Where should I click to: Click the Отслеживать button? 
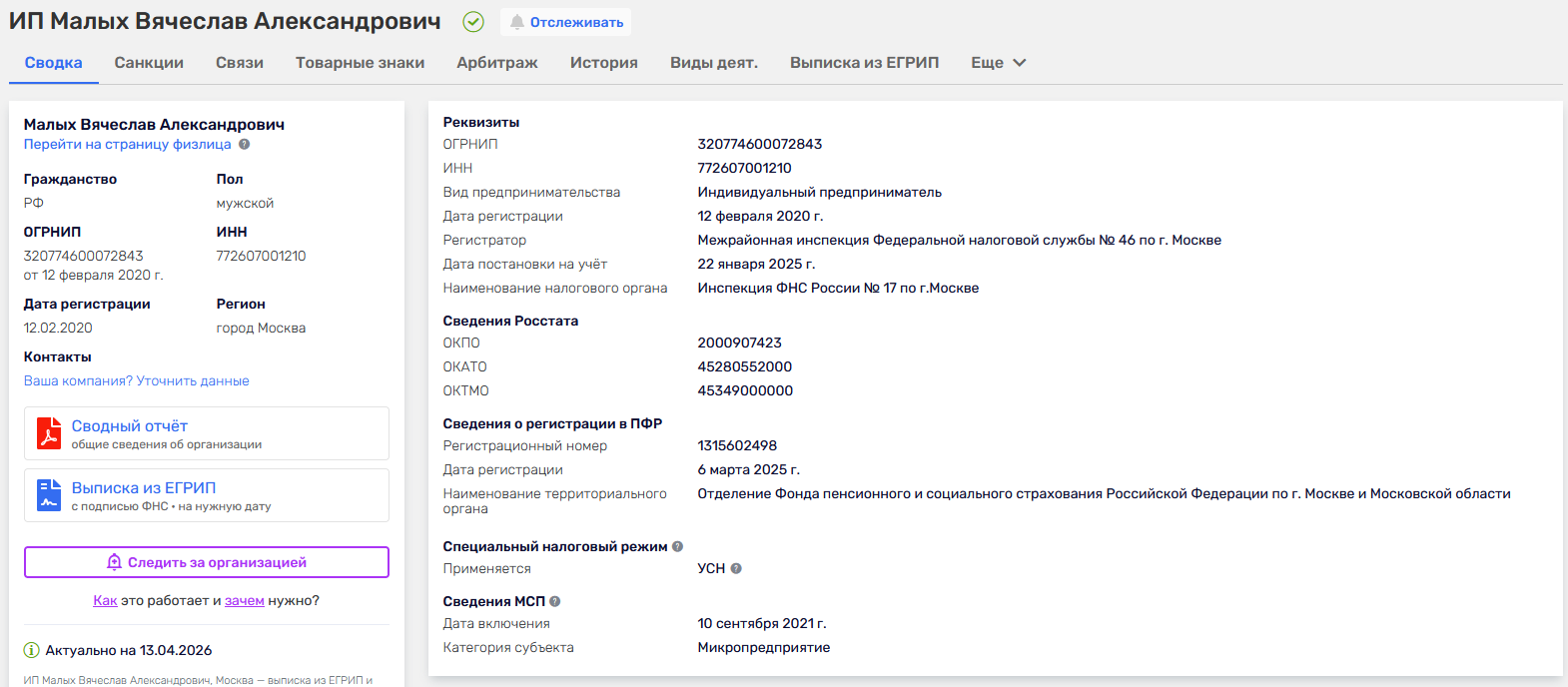coord(566,22)
